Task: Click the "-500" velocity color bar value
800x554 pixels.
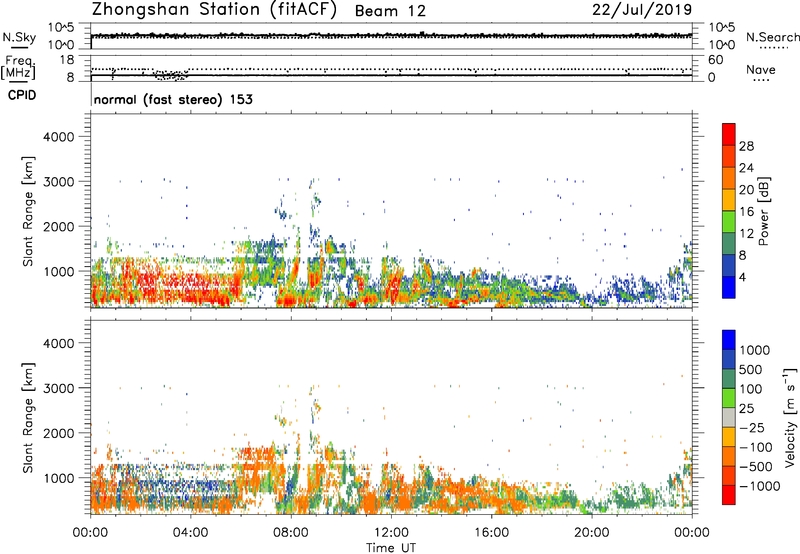Action: [756, 467]
